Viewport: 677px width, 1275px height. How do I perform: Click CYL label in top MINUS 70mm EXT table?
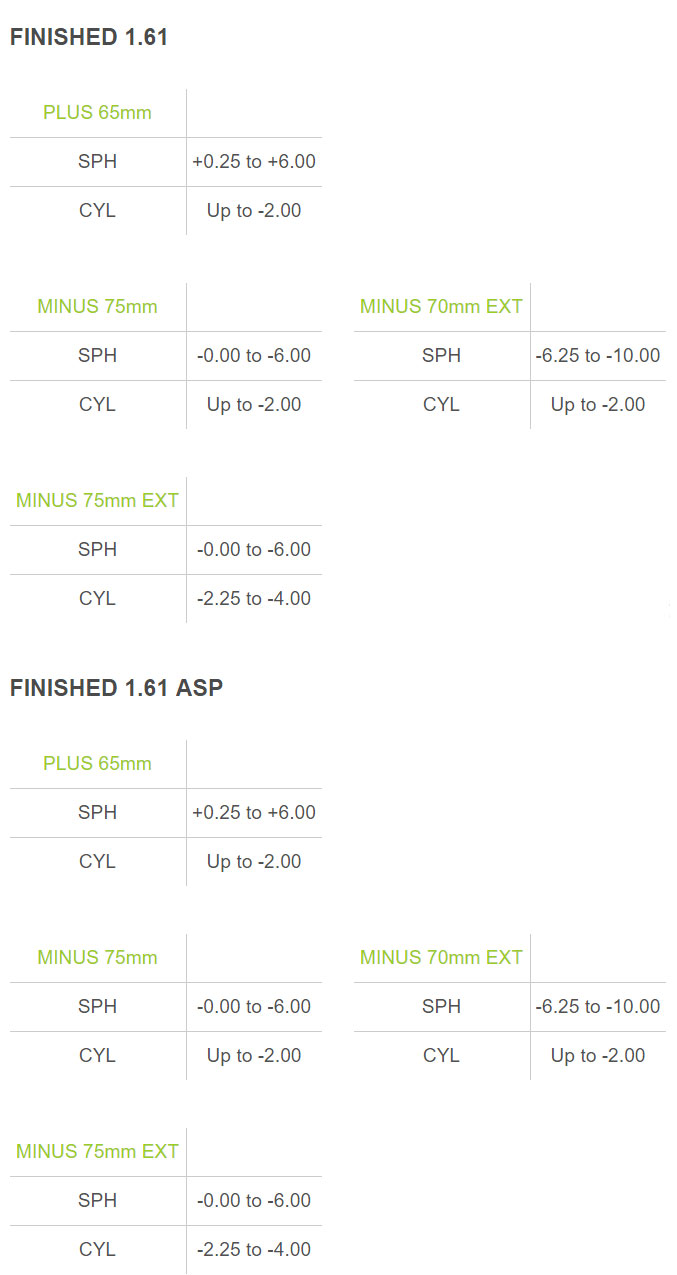(x=441, y=405)
